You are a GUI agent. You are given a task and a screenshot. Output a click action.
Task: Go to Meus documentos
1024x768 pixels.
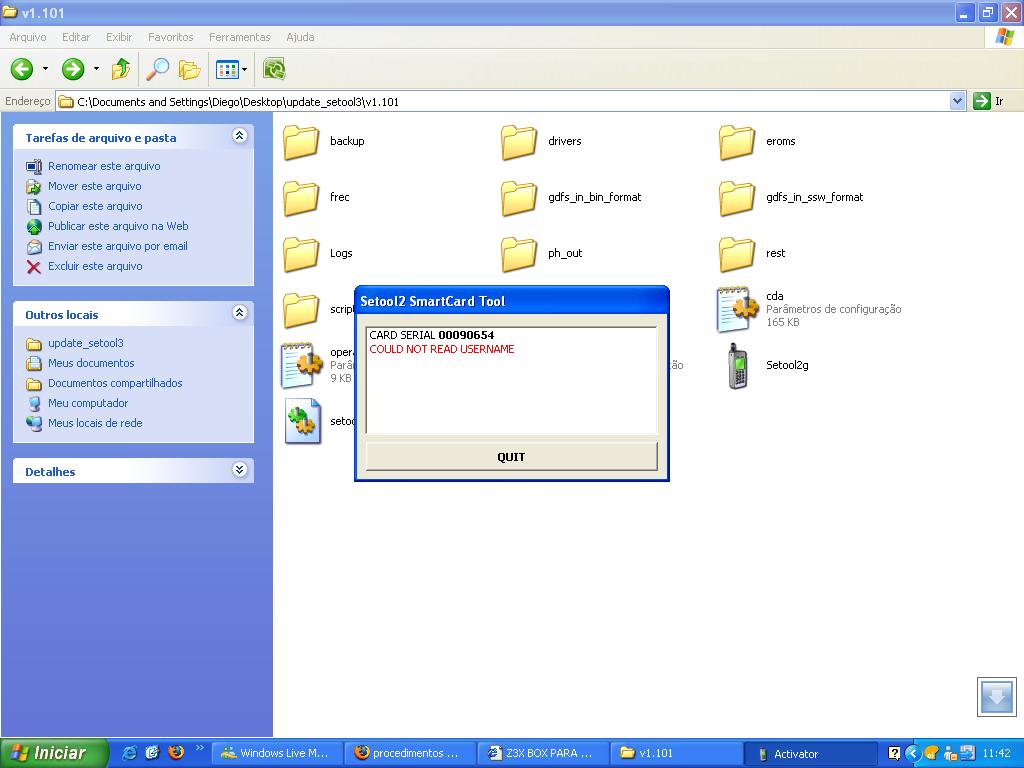coord(91,363)
